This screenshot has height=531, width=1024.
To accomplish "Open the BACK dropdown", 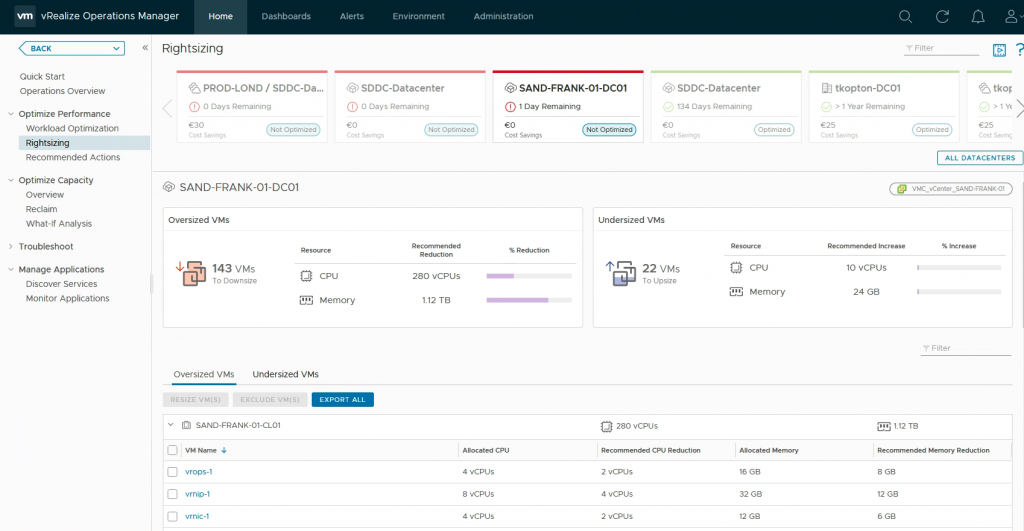I will (72, 48).
